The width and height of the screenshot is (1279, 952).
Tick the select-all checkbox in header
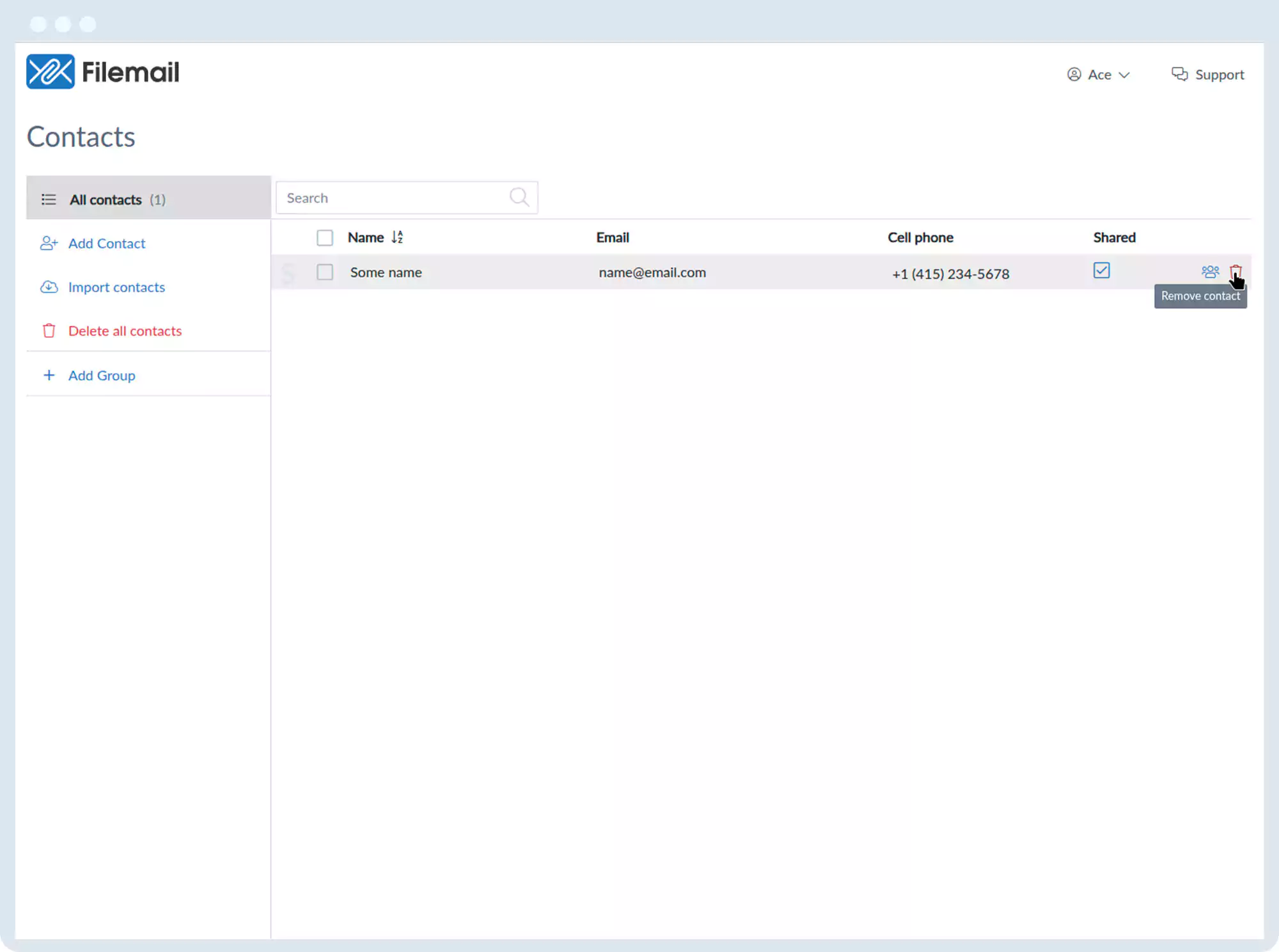tap(325, 238)
